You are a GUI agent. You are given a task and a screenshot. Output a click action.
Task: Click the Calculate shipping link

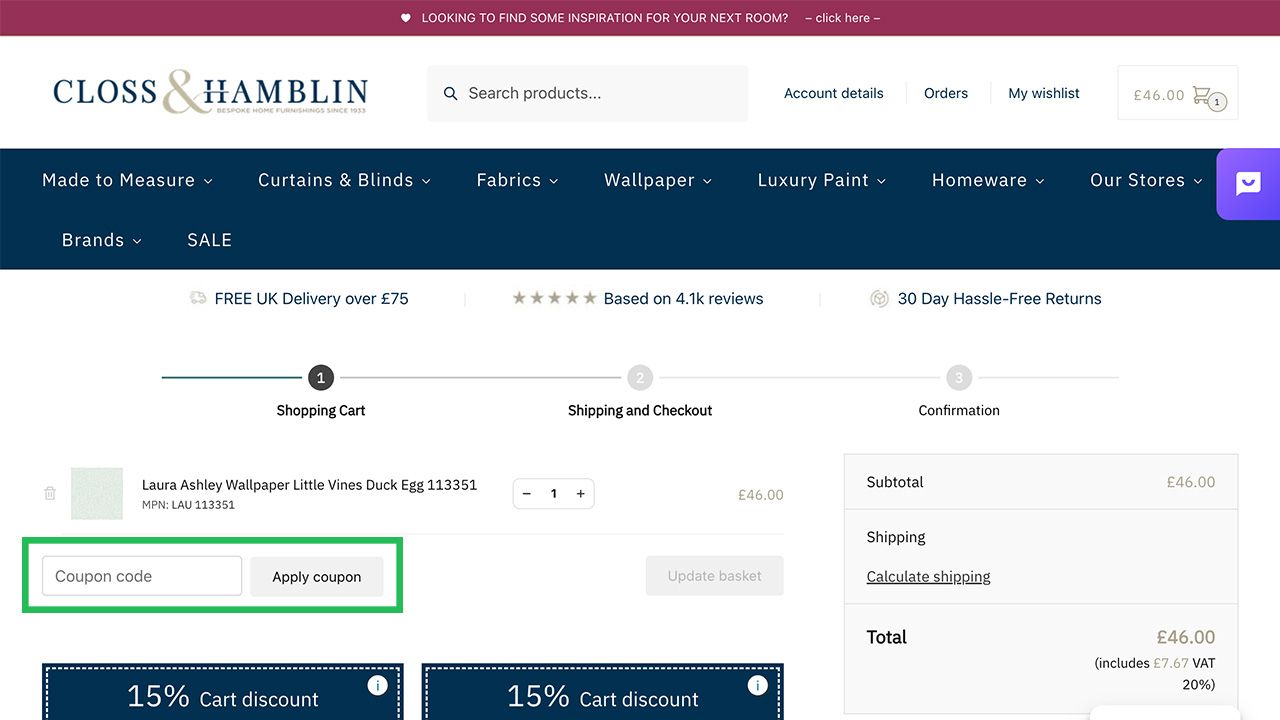tap(928, 577)
